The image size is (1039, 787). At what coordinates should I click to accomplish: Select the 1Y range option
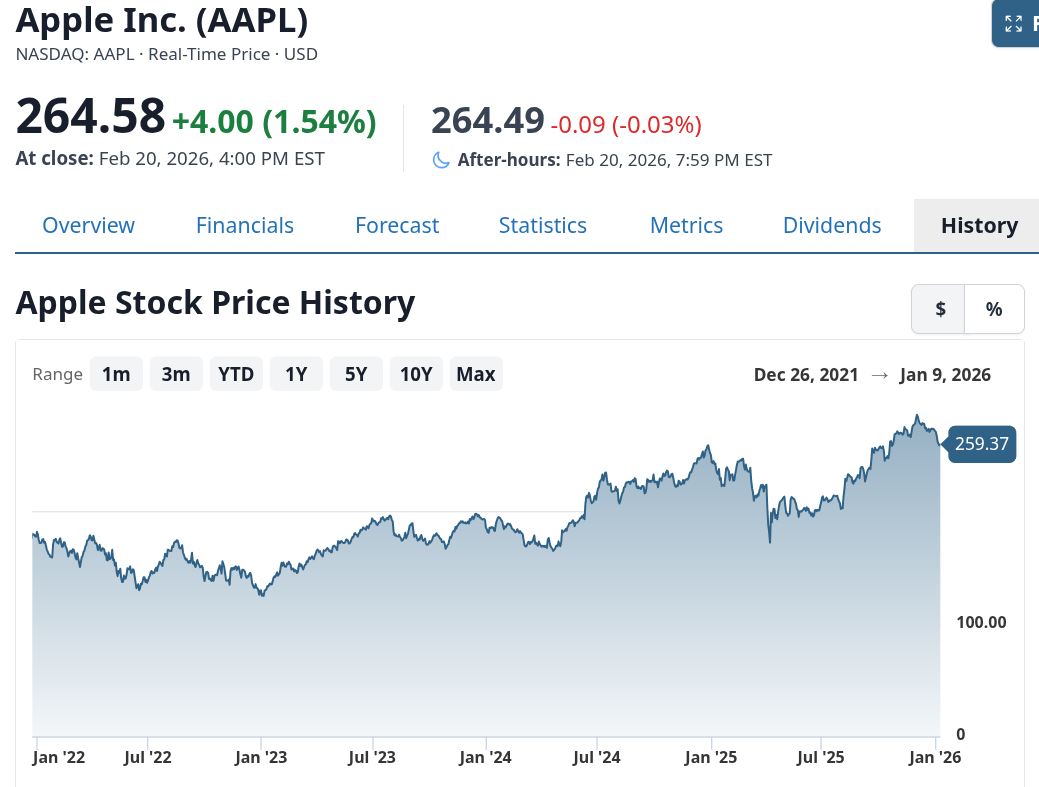coord(296,373)
